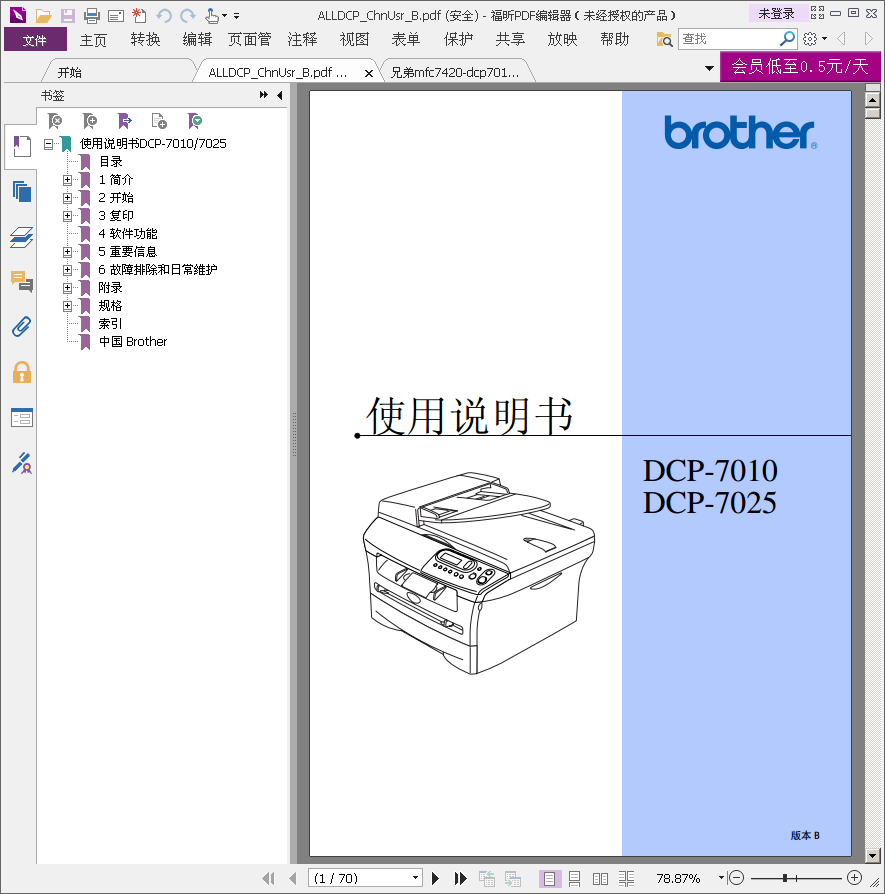This screenshot has width=885, height=894.
Task: Click the create new PDF star icon
Action: pos(139,16)
